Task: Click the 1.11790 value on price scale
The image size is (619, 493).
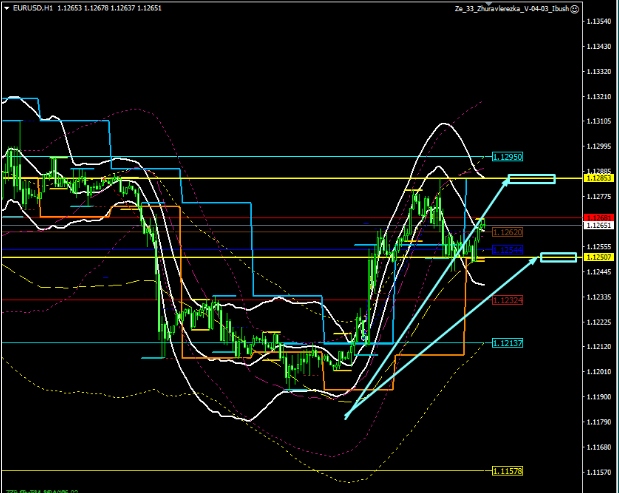Action: [598, 422]
